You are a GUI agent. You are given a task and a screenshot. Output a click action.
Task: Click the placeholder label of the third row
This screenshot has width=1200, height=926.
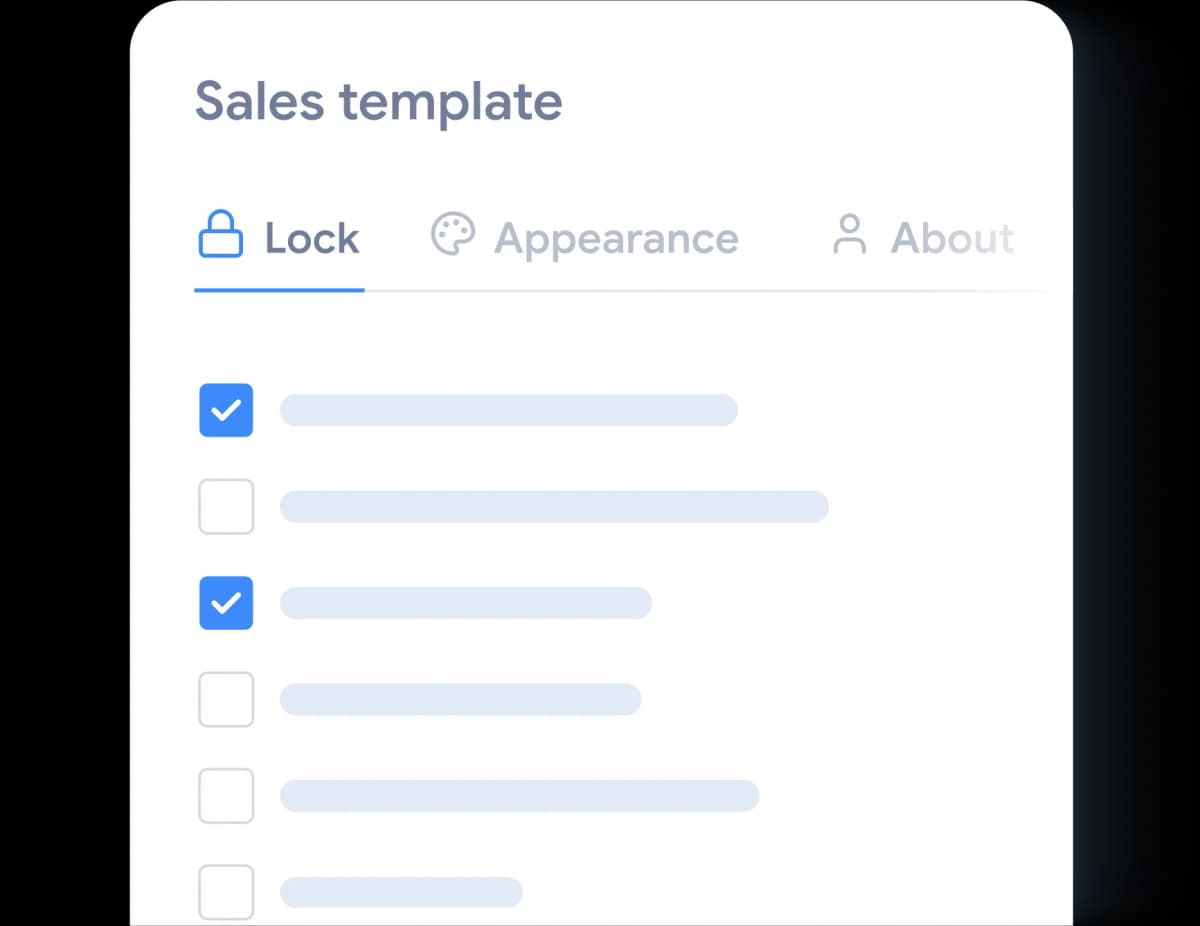466,603
